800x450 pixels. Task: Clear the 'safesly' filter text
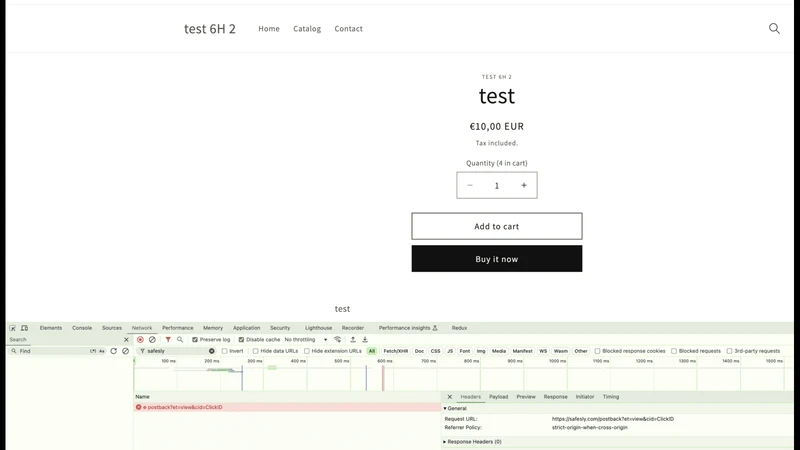click(212, 351)
